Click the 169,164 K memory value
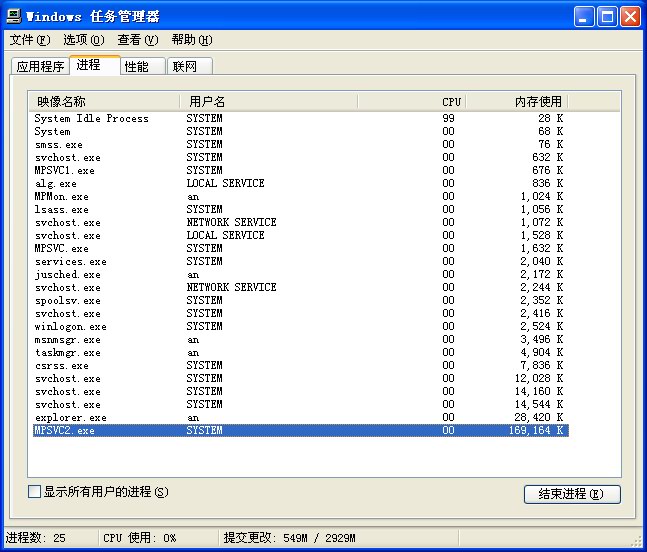Image resolution: width=647 pixels, height=552 pixels. pos(536,430)
